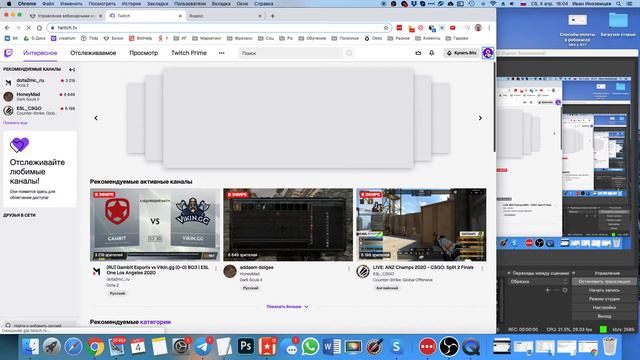
Task: Open options for the ANZ Champs stream card
Action: click(x=482, y=269)
